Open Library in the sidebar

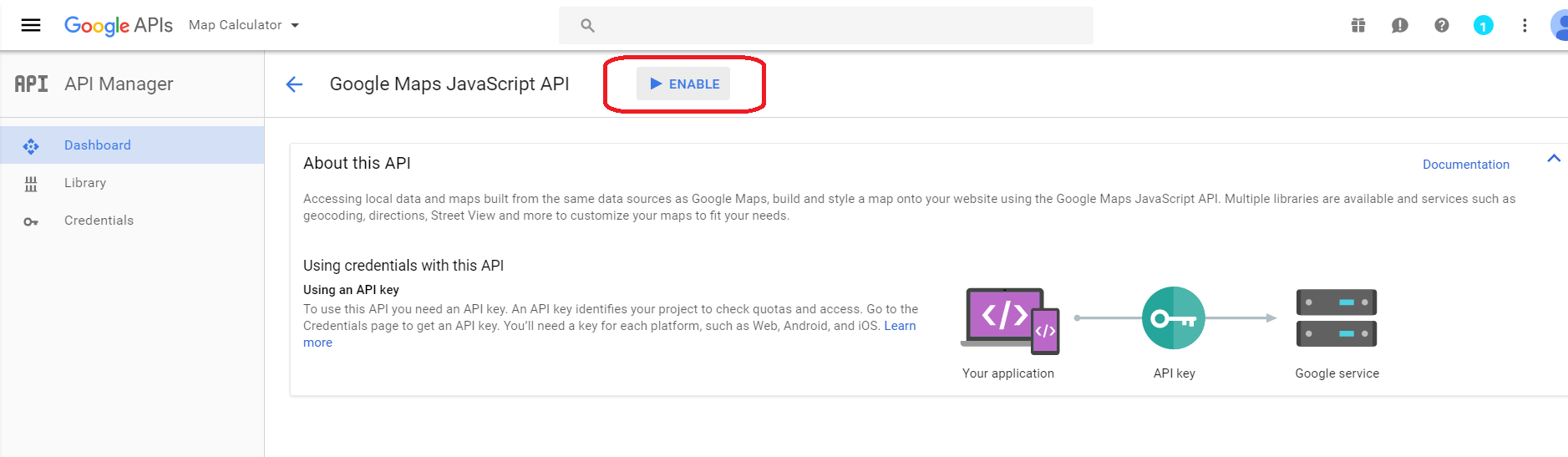pyautogui.click(x=132, y=183)
